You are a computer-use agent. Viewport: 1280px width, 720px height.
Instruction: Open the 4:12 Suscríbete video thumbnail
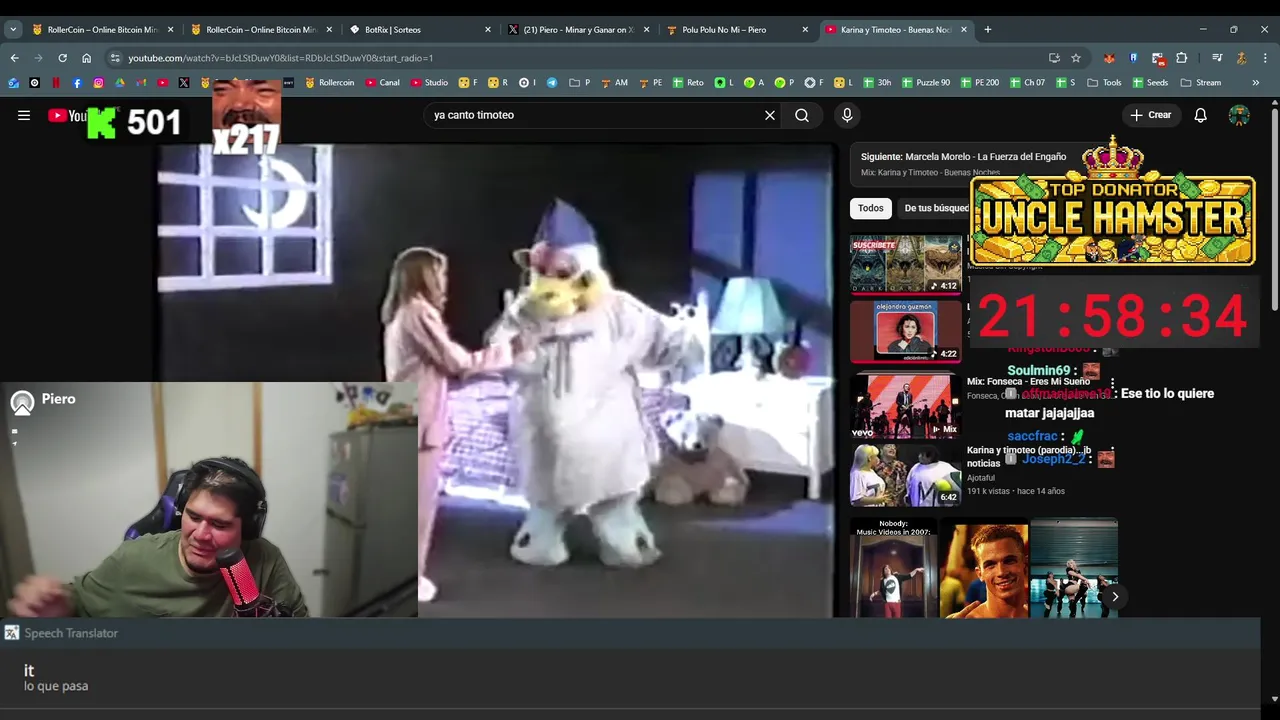pos(906,264)
